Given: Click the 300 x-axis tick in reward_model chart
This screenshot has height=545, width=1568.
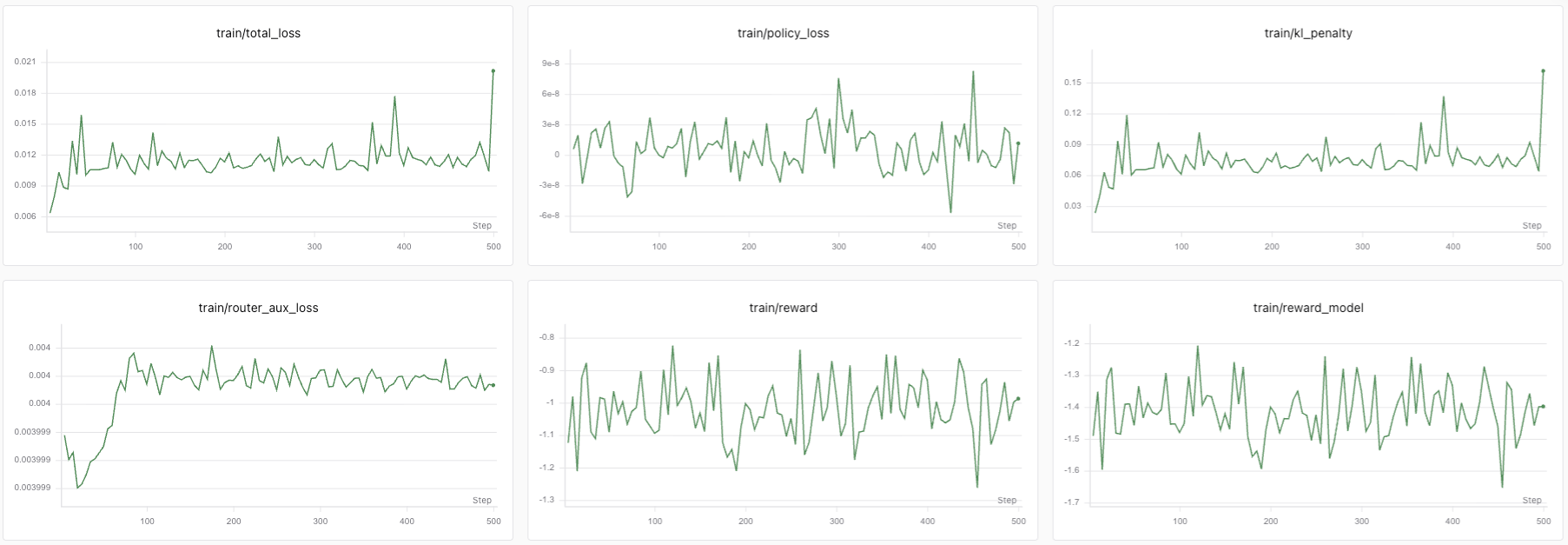Looking at the screenshot, I should click(x=1361, y=522).
